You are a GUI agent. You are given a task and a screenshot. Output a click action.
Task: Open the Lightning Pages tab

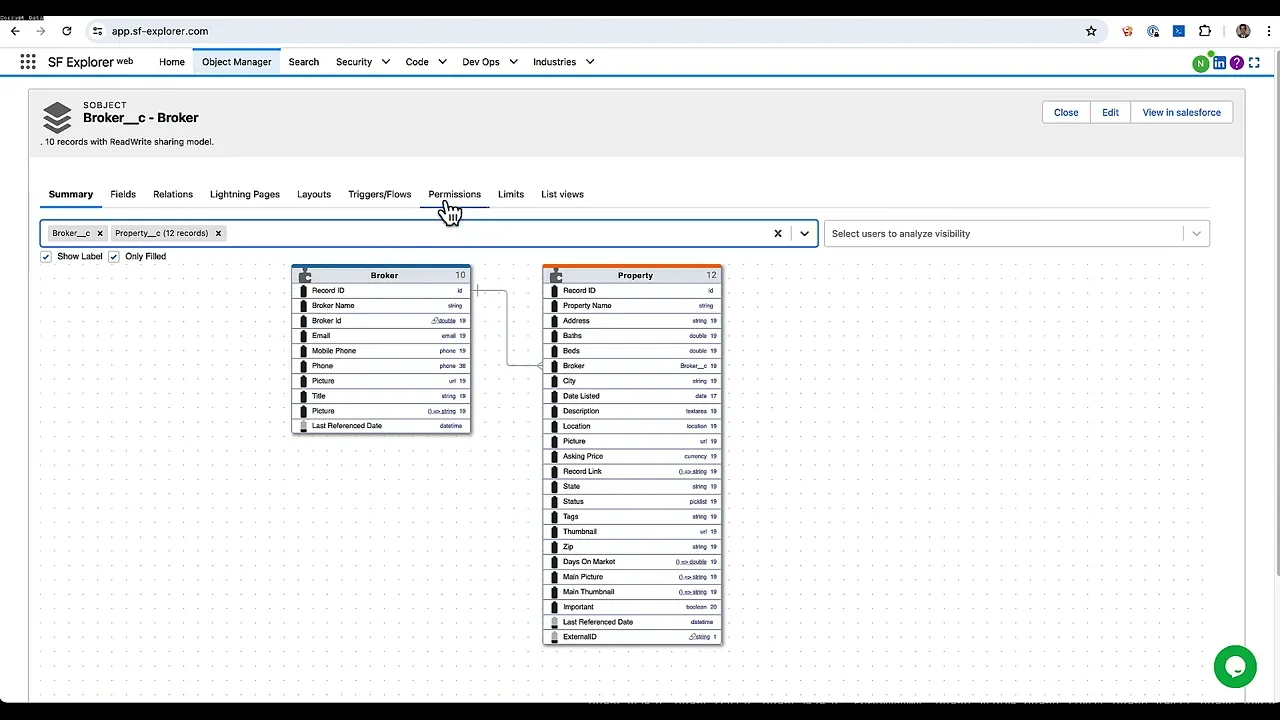245,194
